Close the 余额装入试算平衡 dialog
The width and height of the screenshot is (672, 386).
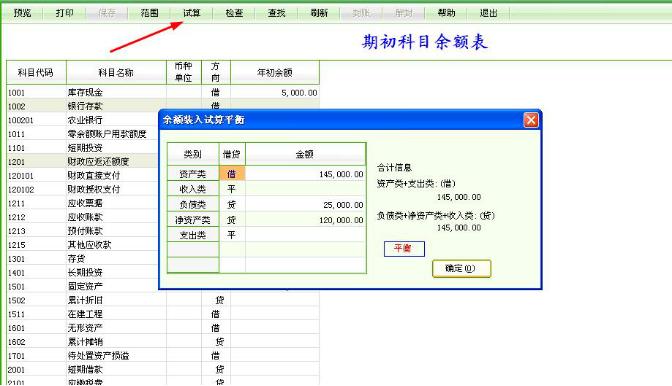(531, 120)
